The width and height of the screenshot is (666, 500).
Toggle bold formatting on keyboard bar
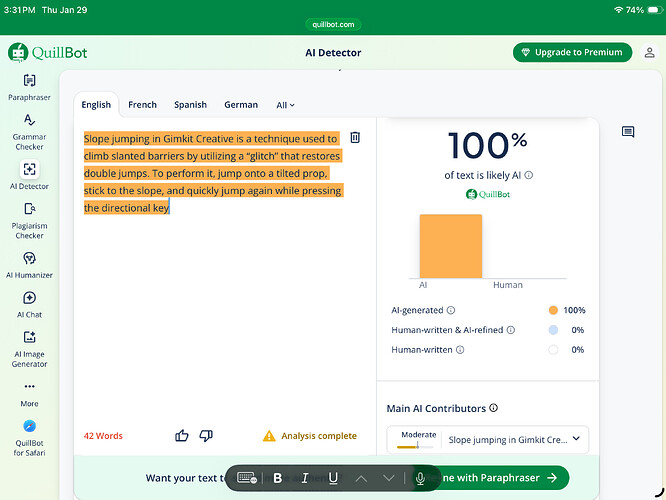point(278,478)
